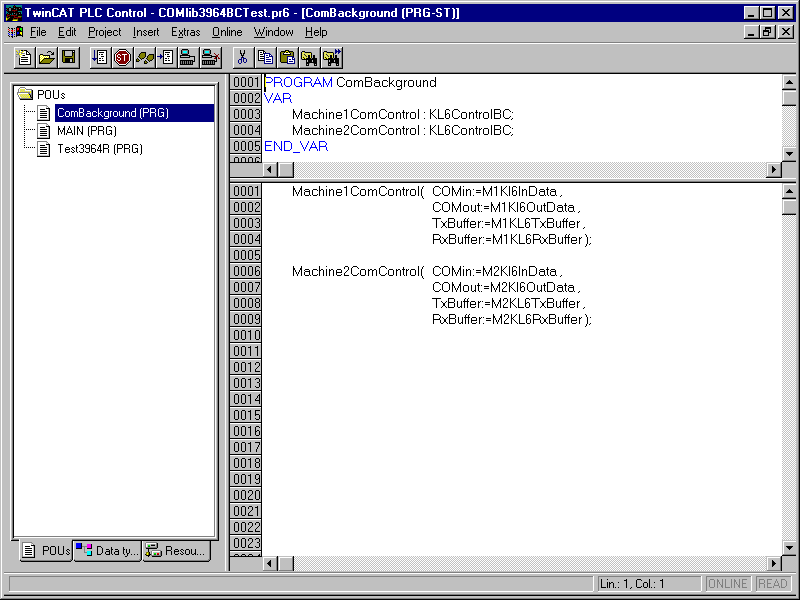Viewport: 800px width, 600px height.
Task: Click the Find binoculars icon
Action: [309, 57]
